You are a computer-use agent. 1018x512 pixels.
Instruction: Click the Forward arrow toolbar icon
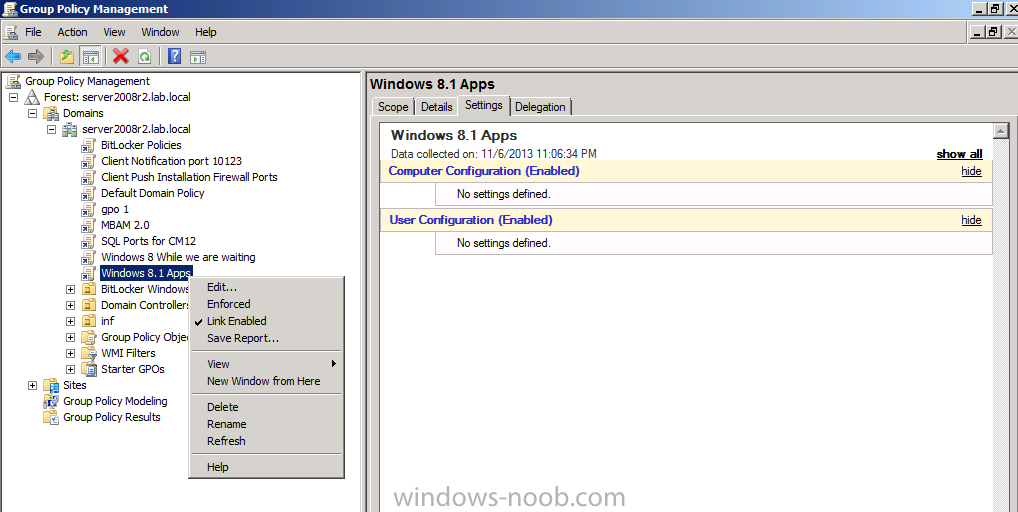pyautogui.click(x=36, y=56)
